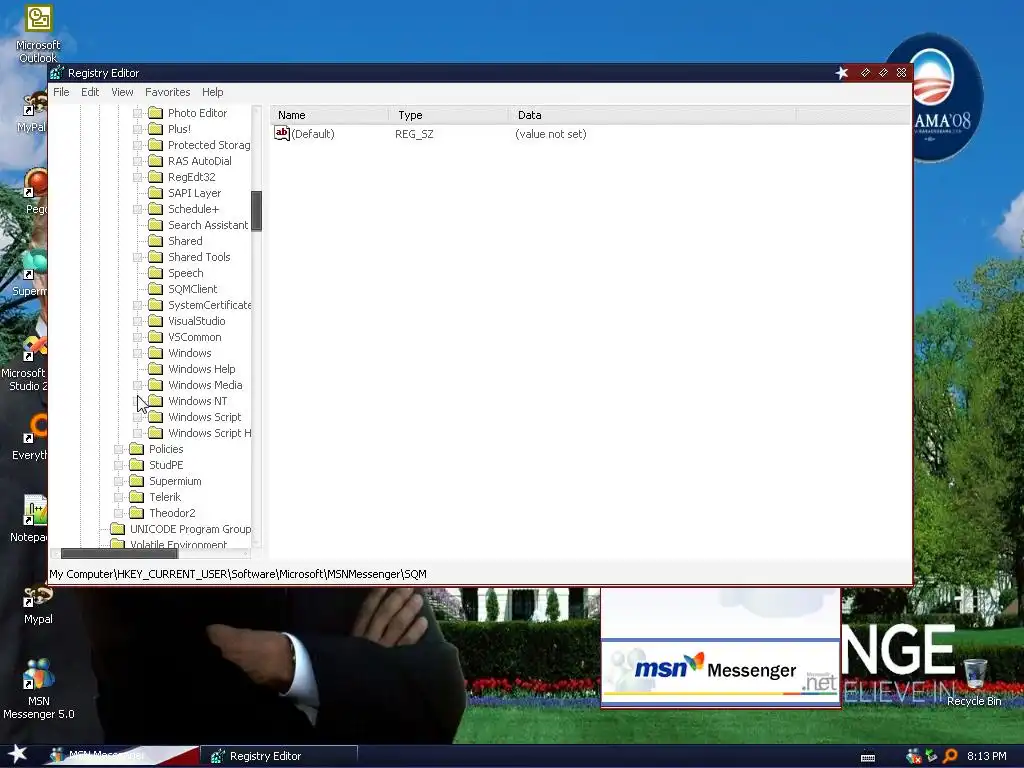Click the Supermium key folder icon
This screenshot has width=1024, height=768.
(136, 481)
